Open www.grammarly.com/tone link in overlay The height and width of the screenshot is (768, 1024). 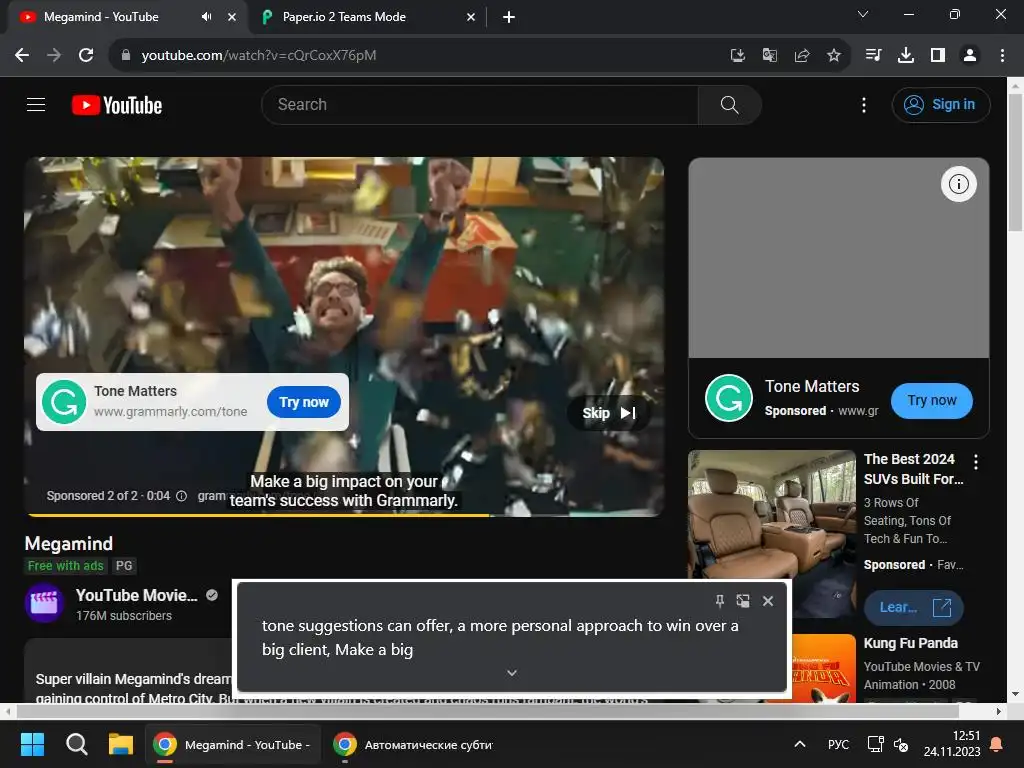click(x=170, y=411)
